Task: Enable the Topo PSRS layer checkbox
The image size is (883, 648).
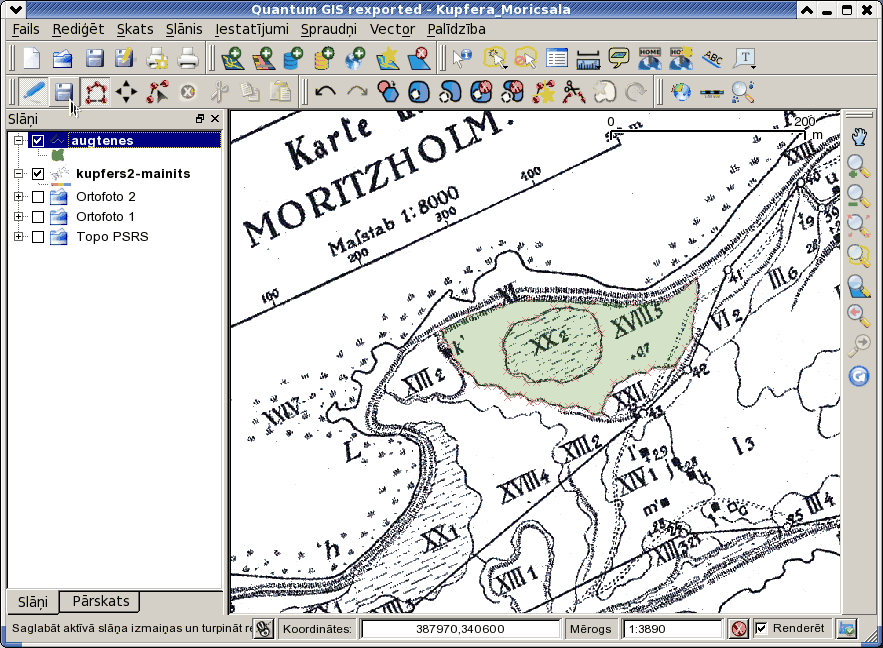Action: pyautogui.click(x=38, y=237)
